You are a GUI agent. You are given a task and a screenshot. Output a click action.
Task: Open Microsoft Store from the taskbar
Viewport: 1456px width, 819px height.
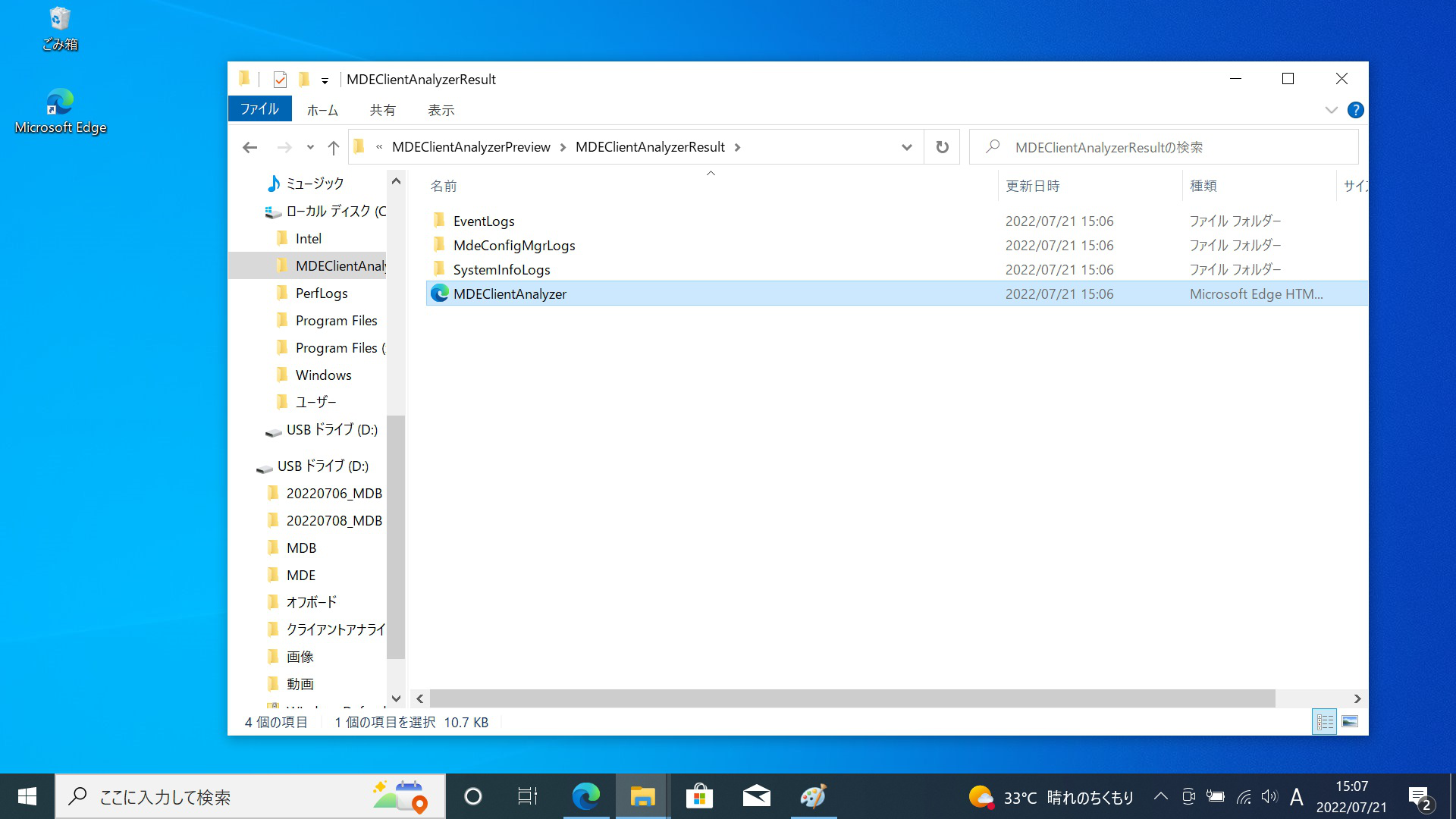click(x=699, y=796)
